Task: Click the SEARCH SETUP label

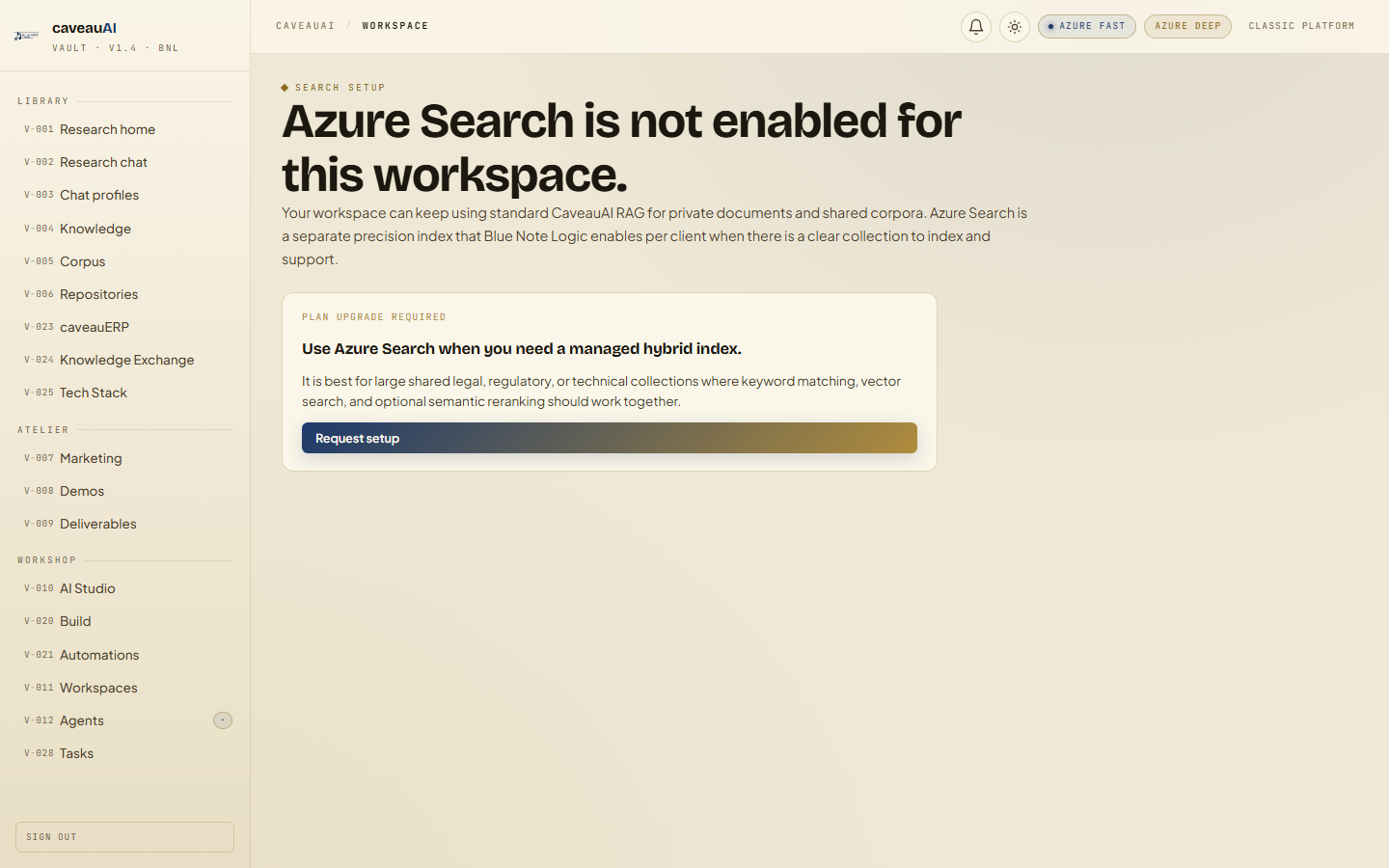Action: click(340, 88)
